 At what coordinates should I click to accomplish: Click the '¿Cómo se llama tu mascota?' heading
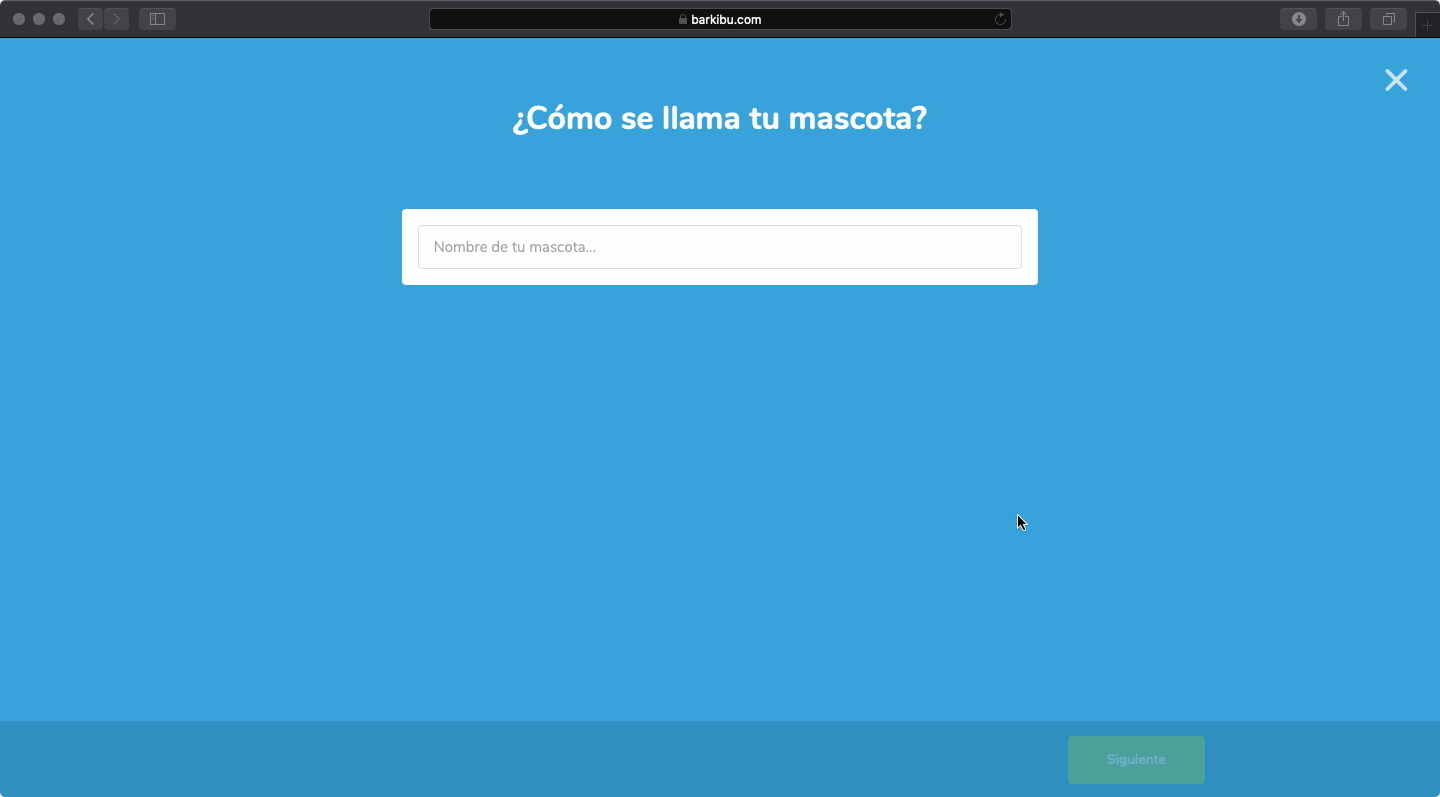coord(719,119)
